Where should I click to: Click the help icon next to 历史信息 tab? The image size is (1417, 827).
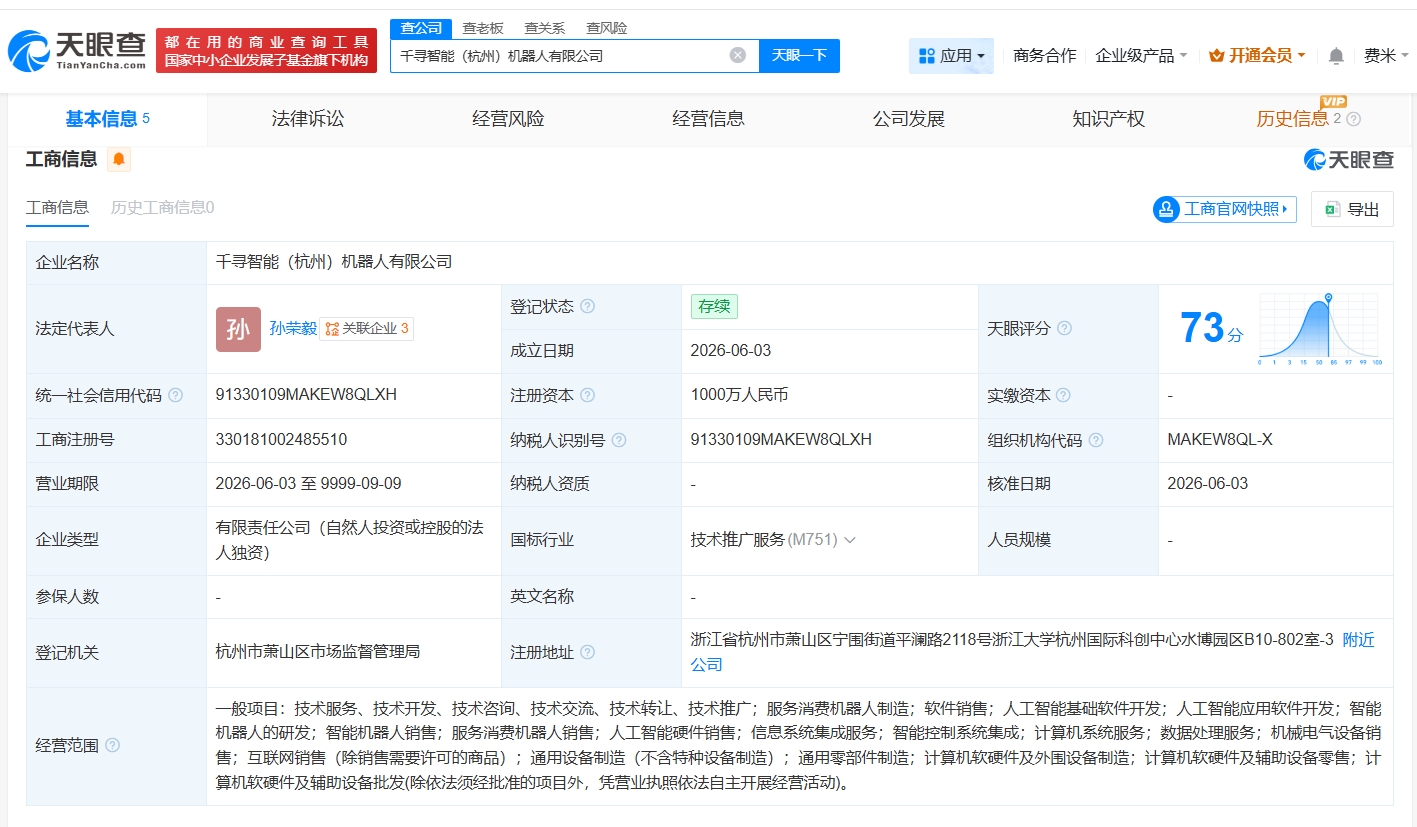tap(1354, 119)
